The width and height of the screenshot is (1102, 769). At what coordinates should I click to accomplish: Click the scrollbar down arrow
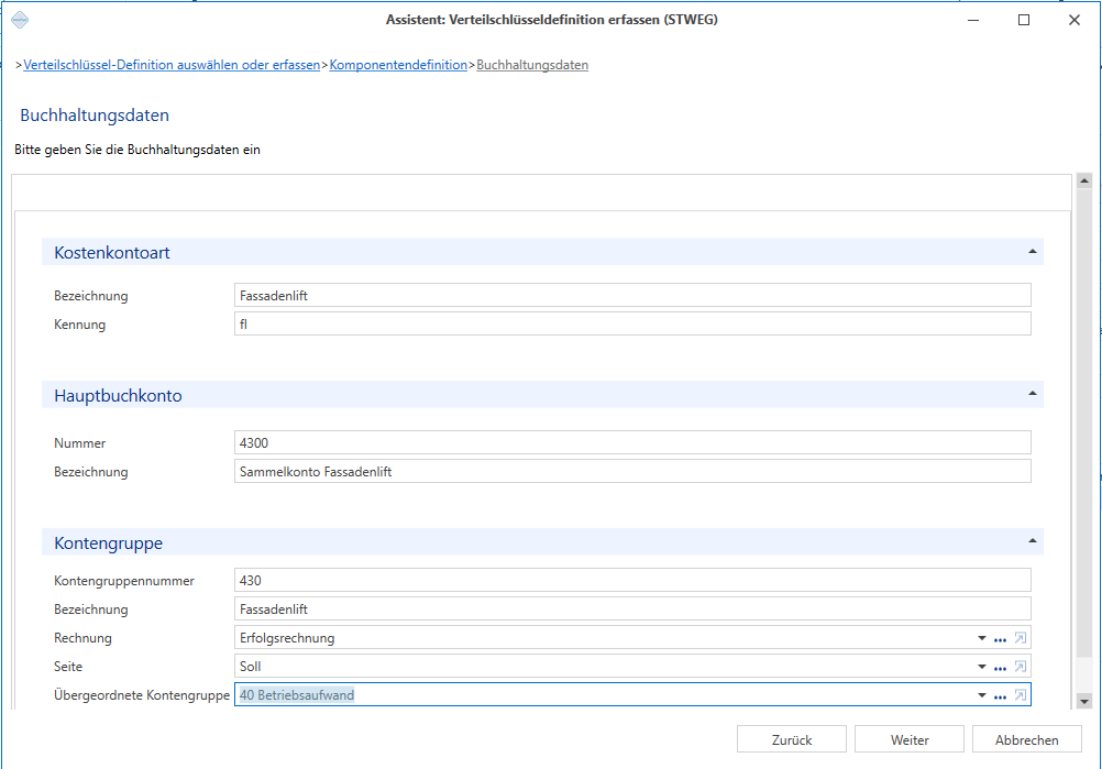[1084, 701]
